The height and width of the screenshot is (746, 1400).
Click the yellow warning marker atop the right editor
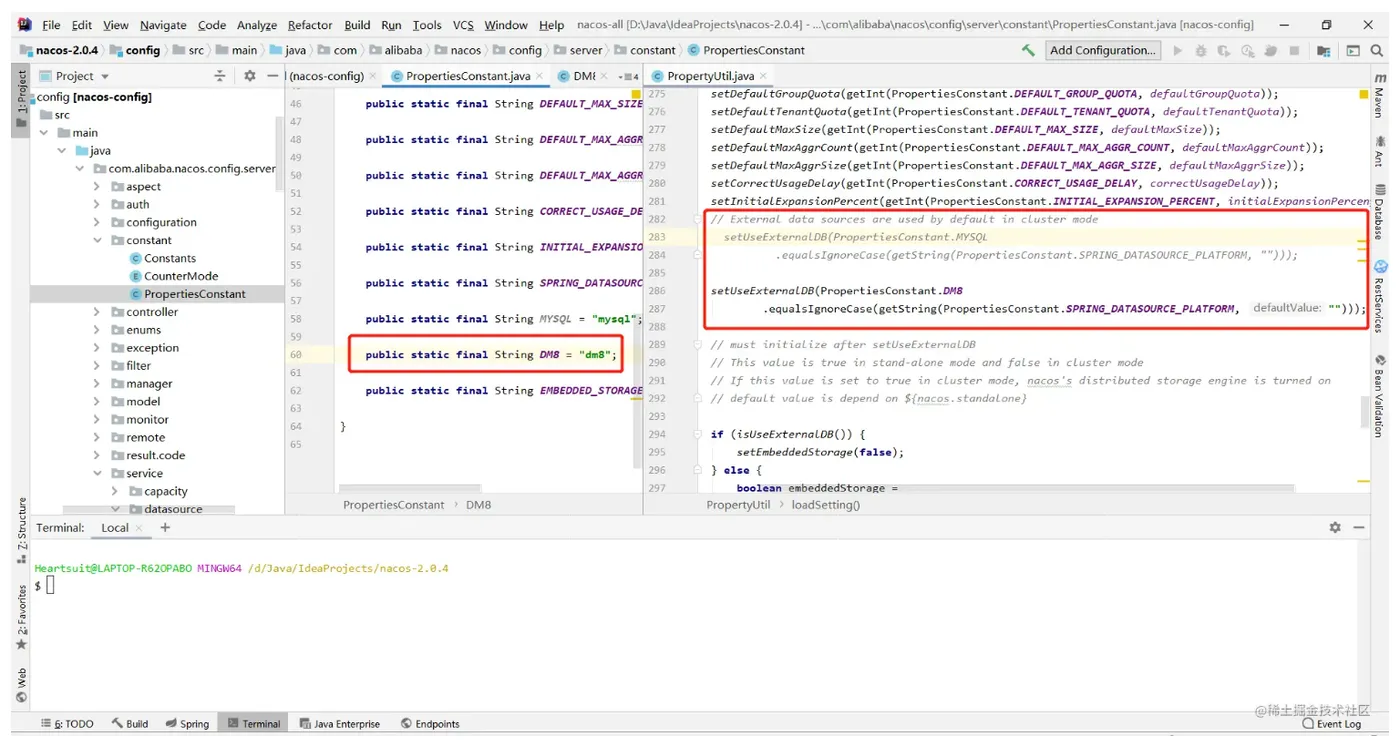tap(1363, 95)
